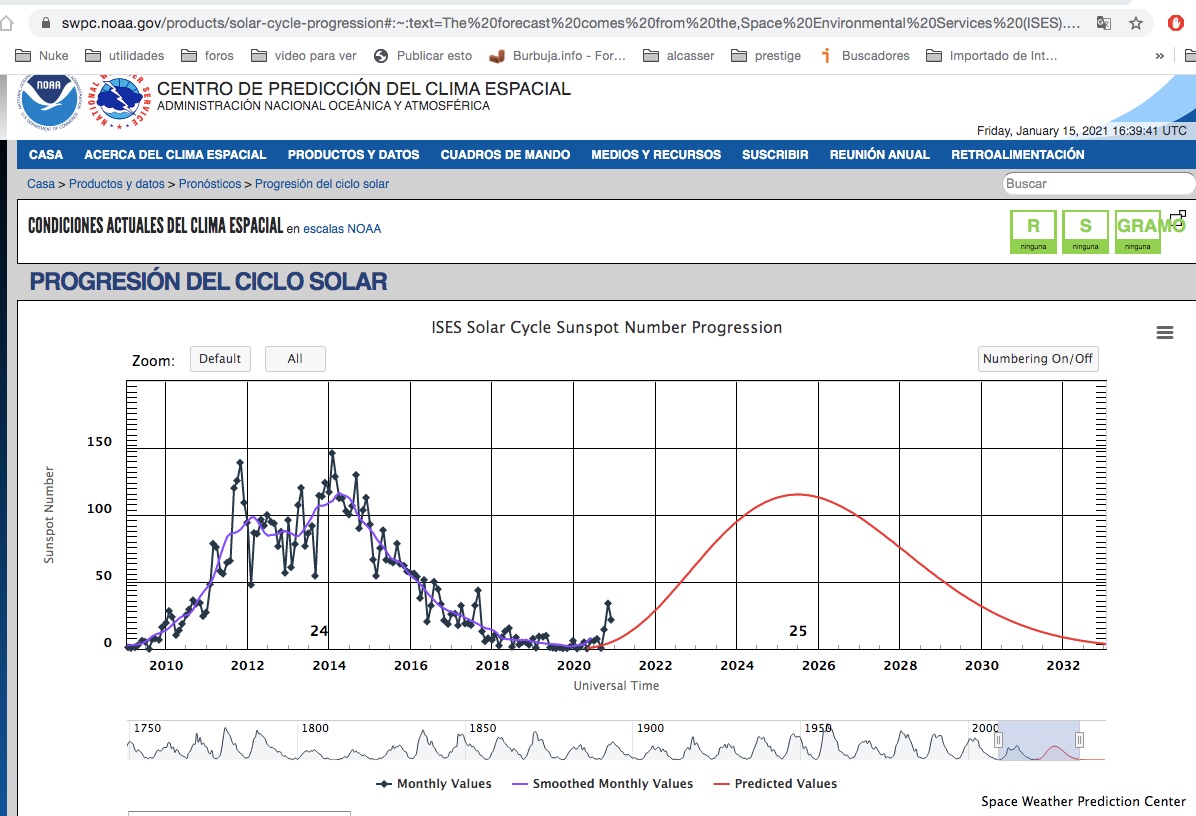Set chart zoom to All

(295, 359)
